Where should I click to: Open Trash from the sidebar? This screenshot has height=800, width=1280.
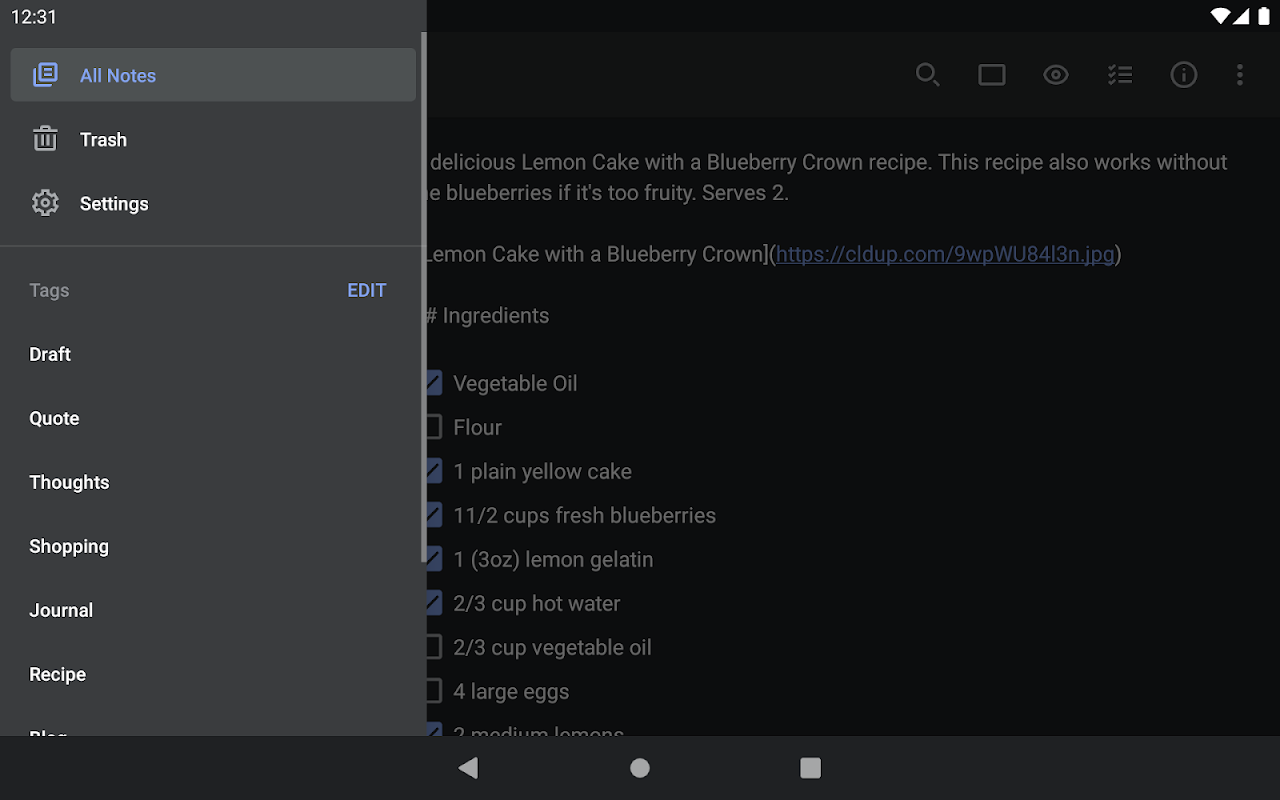coord(103,139)
